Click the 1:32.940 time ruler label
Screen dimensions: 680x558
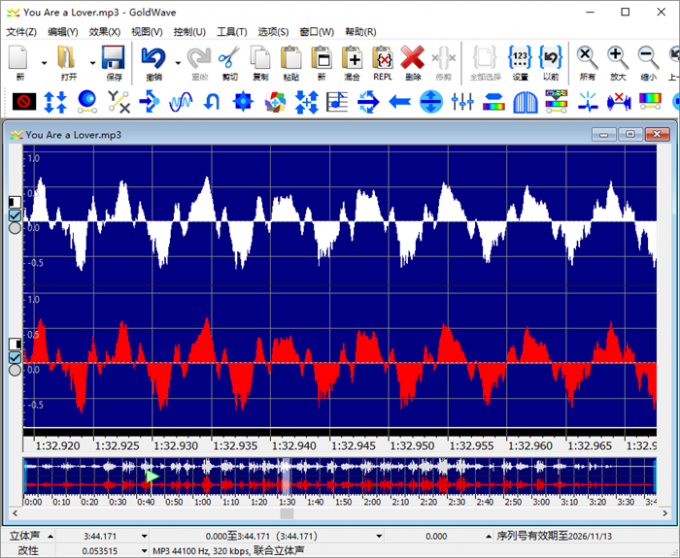(294, 446)
